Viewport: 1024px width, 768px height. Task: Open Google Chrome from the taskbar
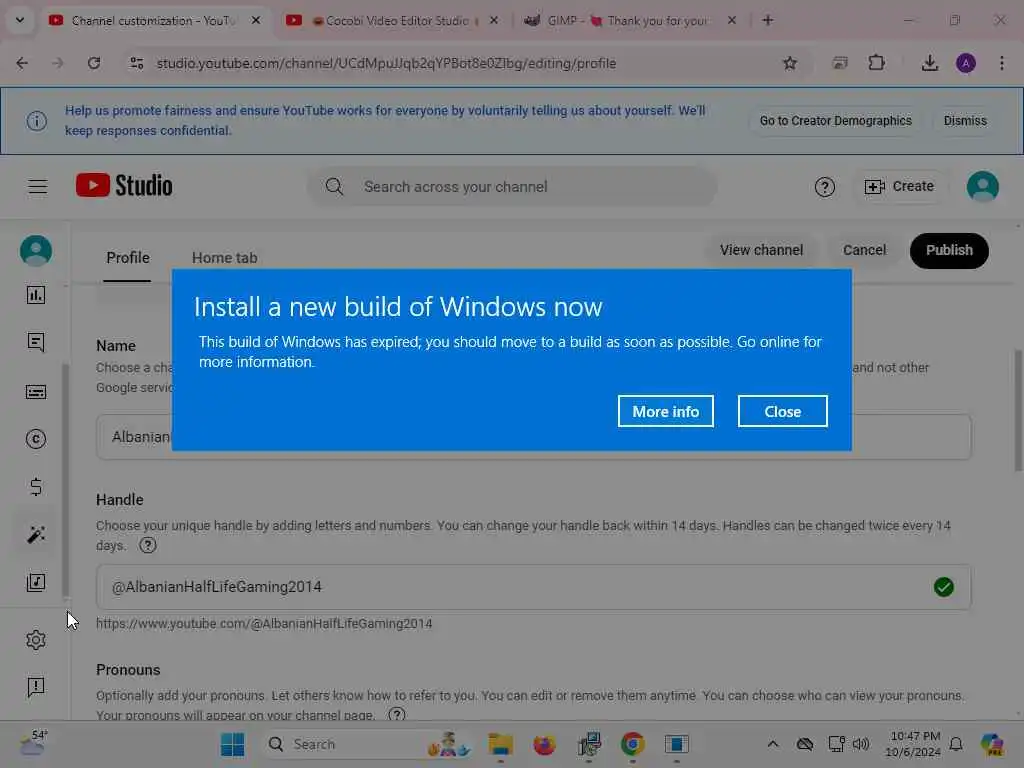pyautogui.click(x=632, y=744)
